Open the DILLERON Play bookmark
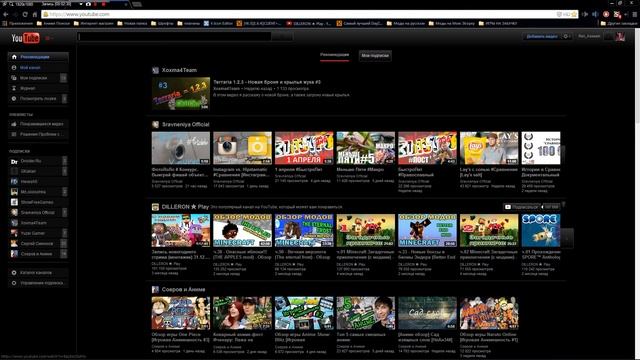This screenshot has width=640, height=360. [309, 23]
